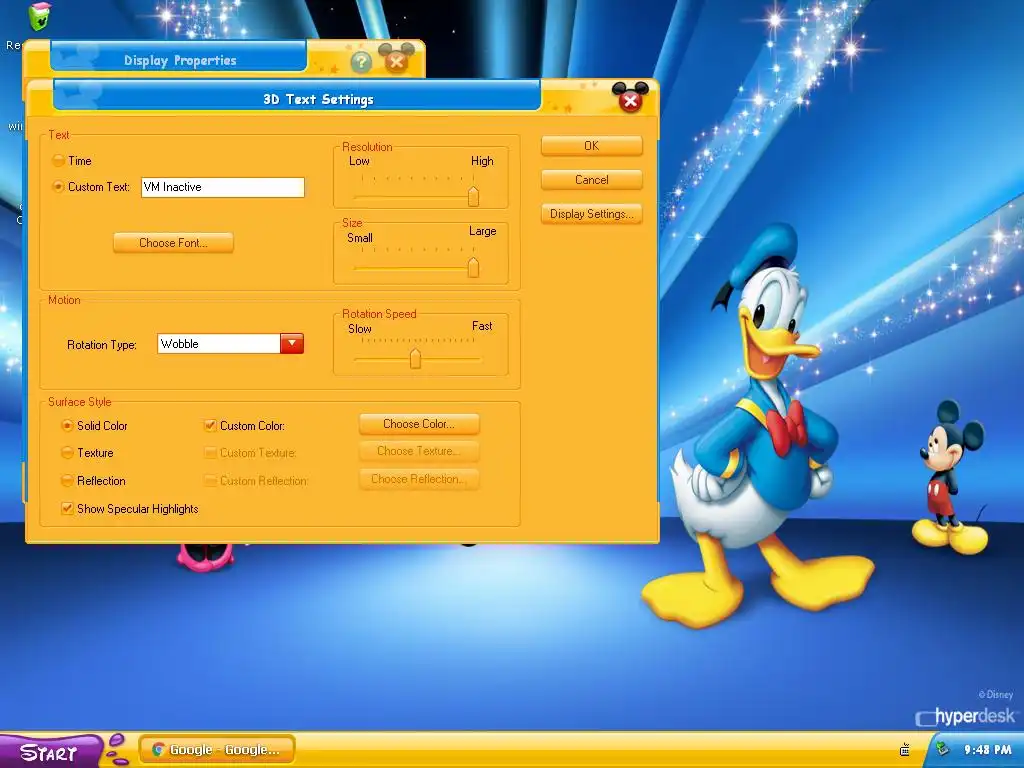Click the system clock showing 9:48 PM

(x=988, y=750)
